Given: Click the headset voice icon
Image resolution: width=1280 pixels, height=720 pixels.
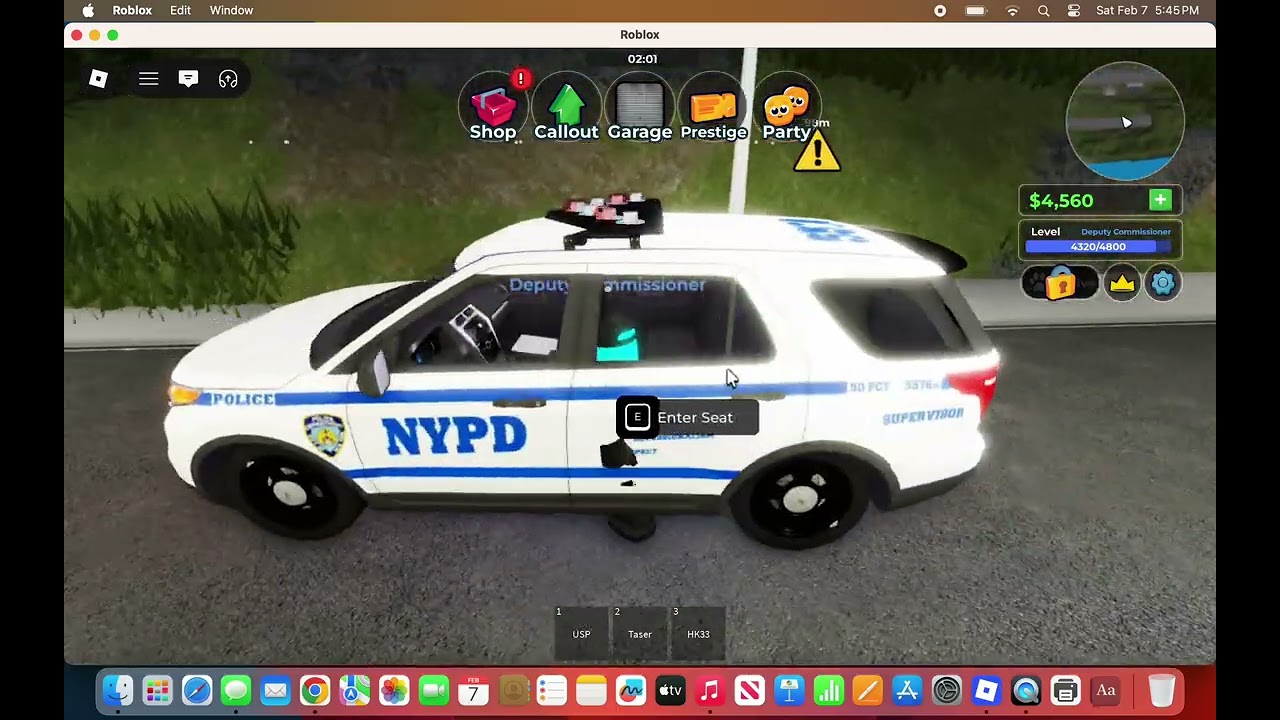Looking at the screenshot, I should (x=228, y=79).
